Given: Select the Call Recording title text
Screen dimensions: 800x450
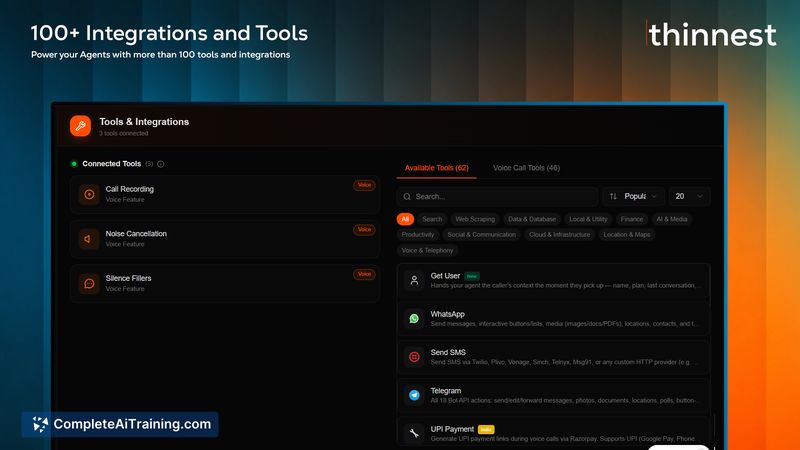Looking at the screenshot, I should point(130,189).
